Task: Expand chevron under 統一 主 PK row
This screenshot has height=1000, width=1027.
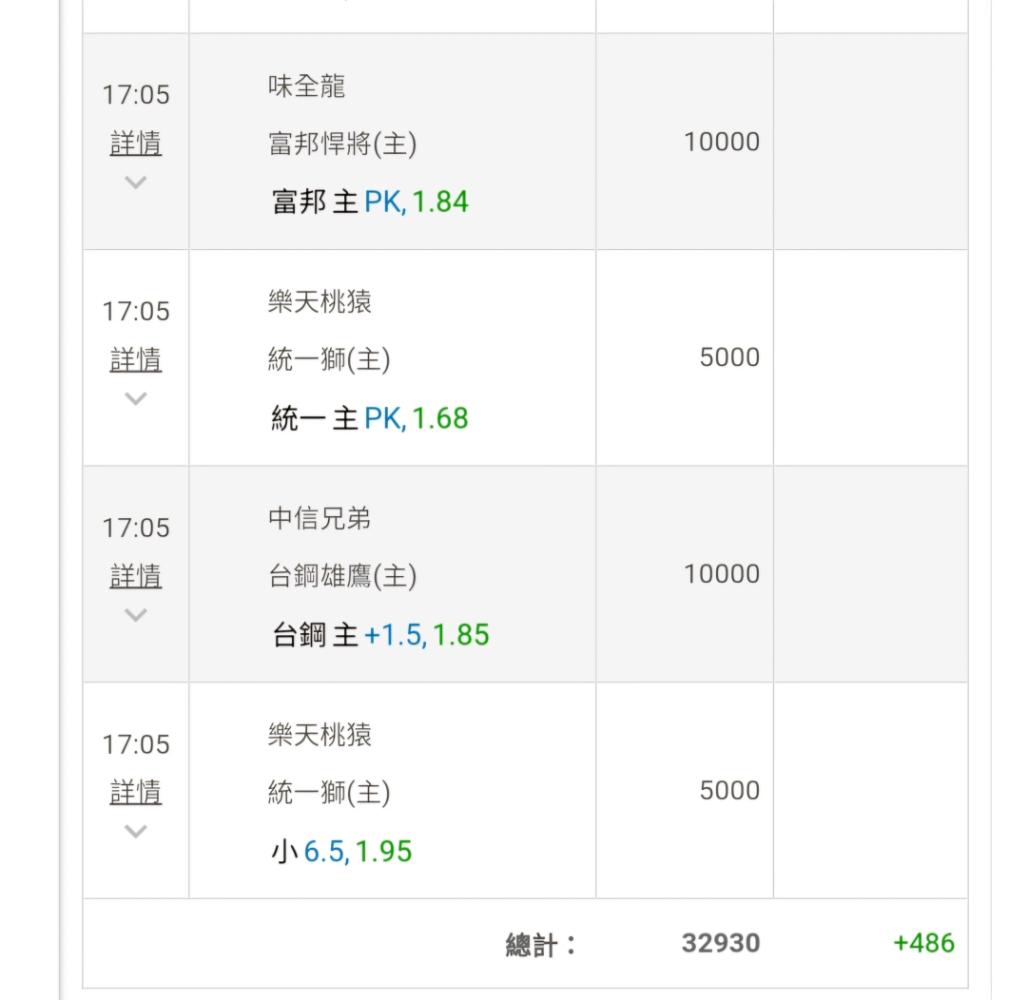Action: [136, 398]
